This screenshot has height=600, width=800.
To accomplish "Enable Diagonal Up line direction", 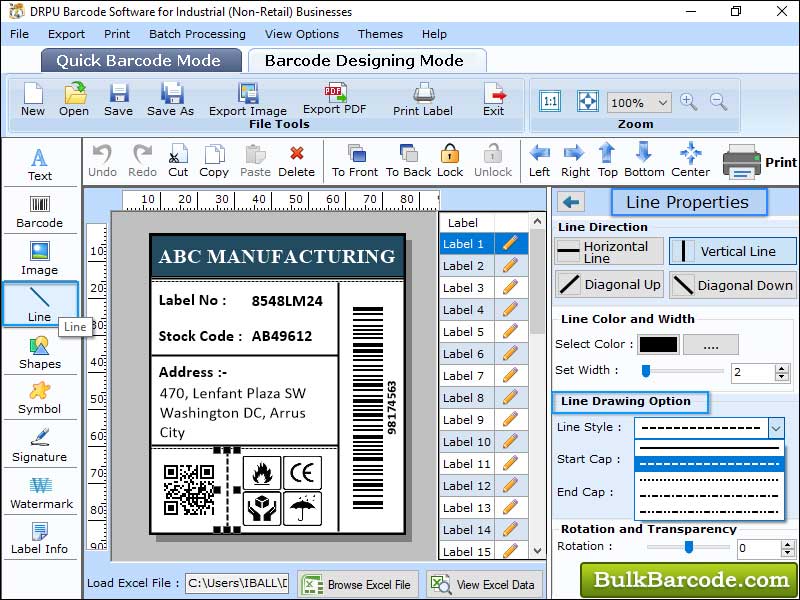I will click(608, 285).
